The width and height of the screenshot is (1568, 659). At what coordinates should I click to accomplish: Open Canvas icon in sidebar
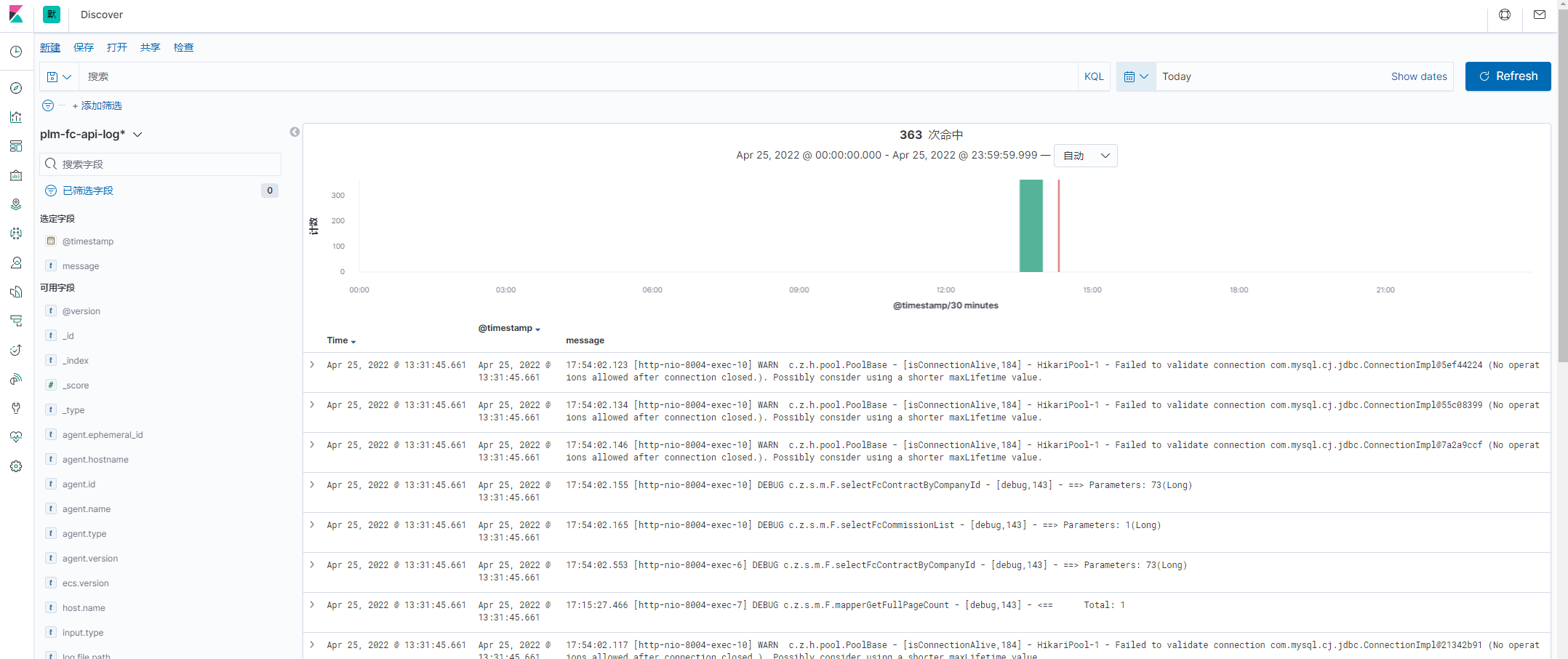[16, 175]
